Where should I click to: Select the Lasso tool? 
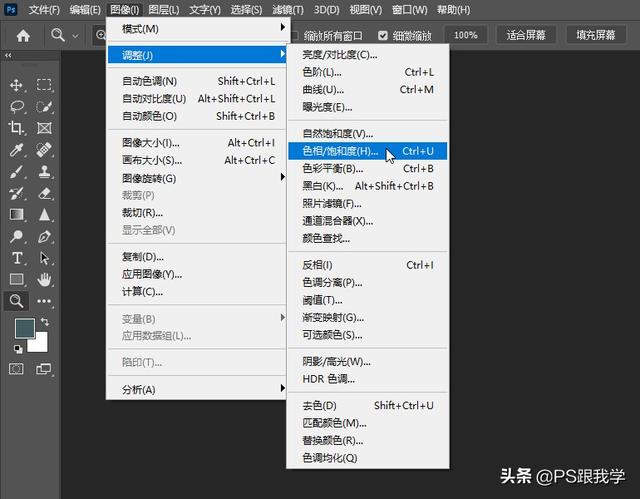click(17, 107)
